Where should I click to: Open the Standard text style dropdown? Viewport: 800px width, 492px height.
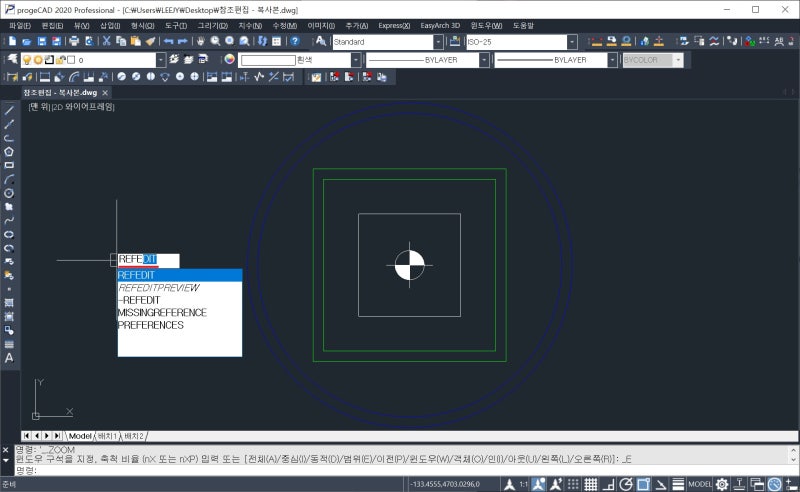pyautogui.click(x=438, y=42)
